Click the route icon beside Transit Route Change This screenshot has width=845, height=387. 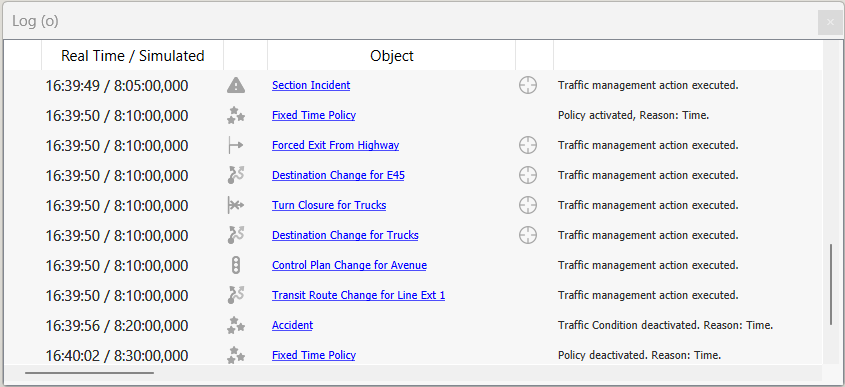pos(236,295)
